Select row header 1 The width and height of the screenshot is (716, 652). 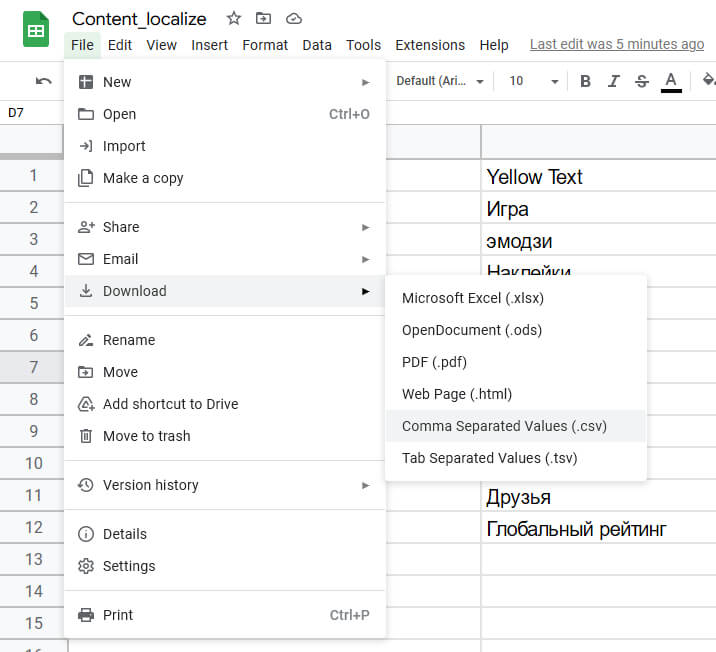[x=32, y=176]
